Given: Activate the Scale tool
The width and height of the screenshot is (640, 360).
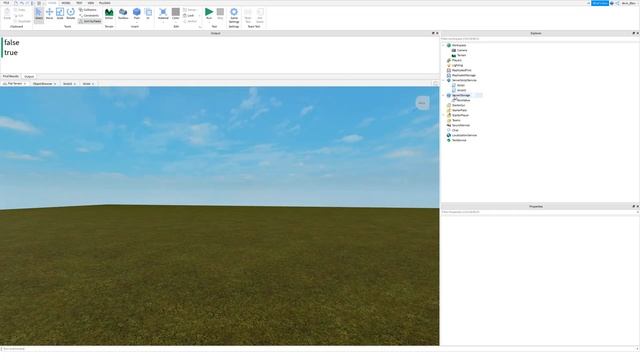Looking at the screenshot, I should pyautogui.click(x=60, y=14).
